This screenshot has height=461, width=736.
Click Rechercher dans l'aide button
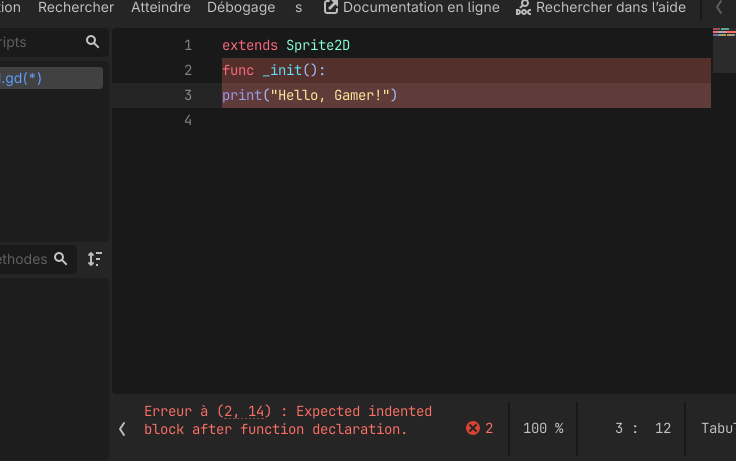(x=601, y=7)
